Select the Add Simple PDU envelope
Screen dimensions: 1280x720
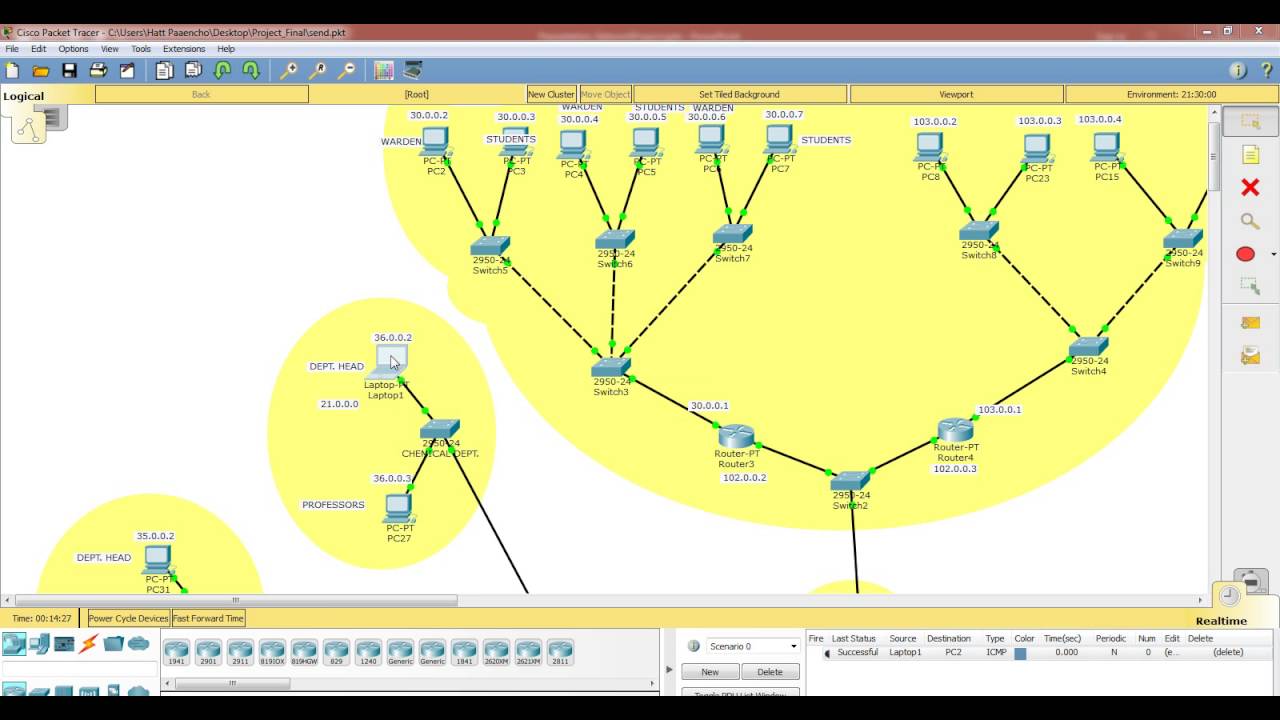(1250, 322)
